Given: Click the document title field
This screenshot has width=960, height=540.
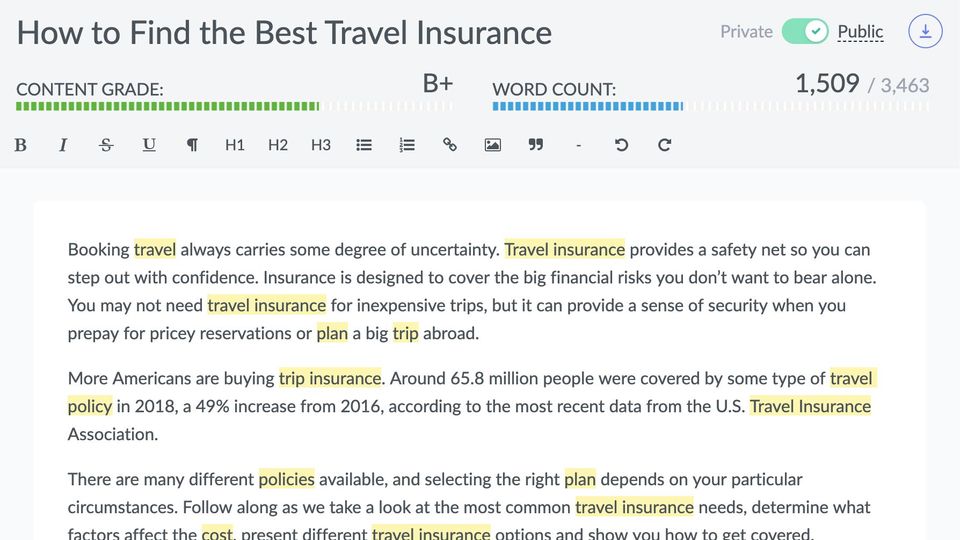Looking at the screenshot, I should [x=285, y=33].
